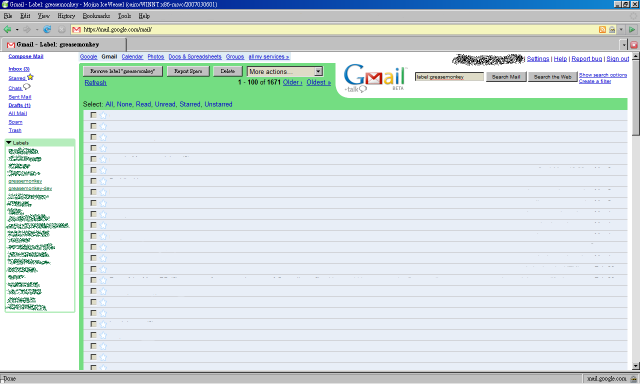
Task: Click the Report Spam button
Action: 188,71
